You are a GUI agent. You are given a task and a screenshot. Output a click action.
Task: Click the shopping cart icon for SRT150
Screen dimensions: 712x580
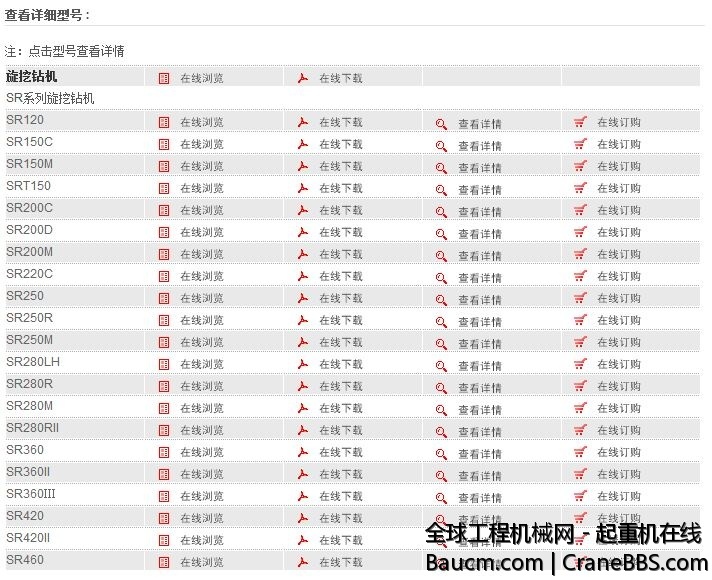tap(580, 188)
